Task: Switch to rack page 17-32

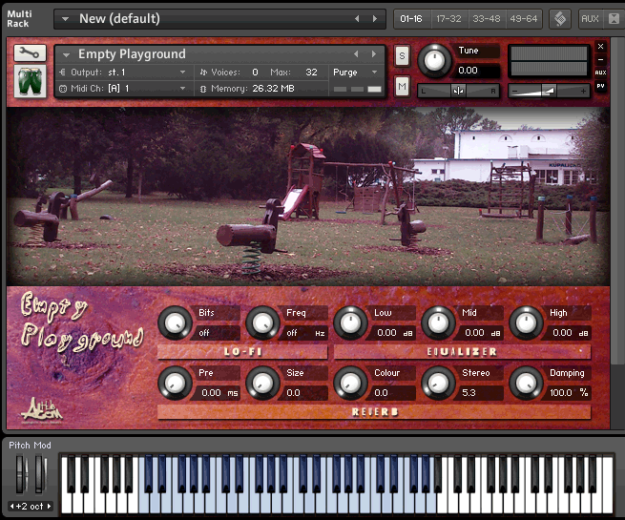Action: (448, 19)
